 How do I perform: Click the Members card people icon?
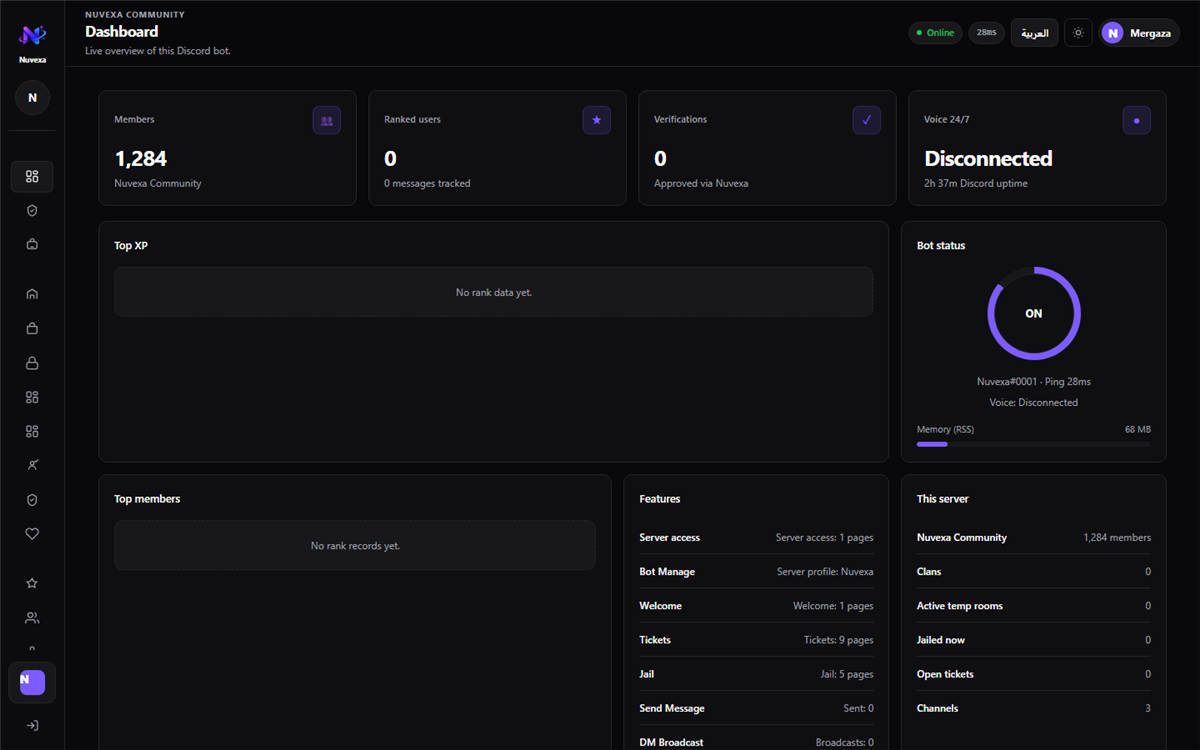(327, 121)
